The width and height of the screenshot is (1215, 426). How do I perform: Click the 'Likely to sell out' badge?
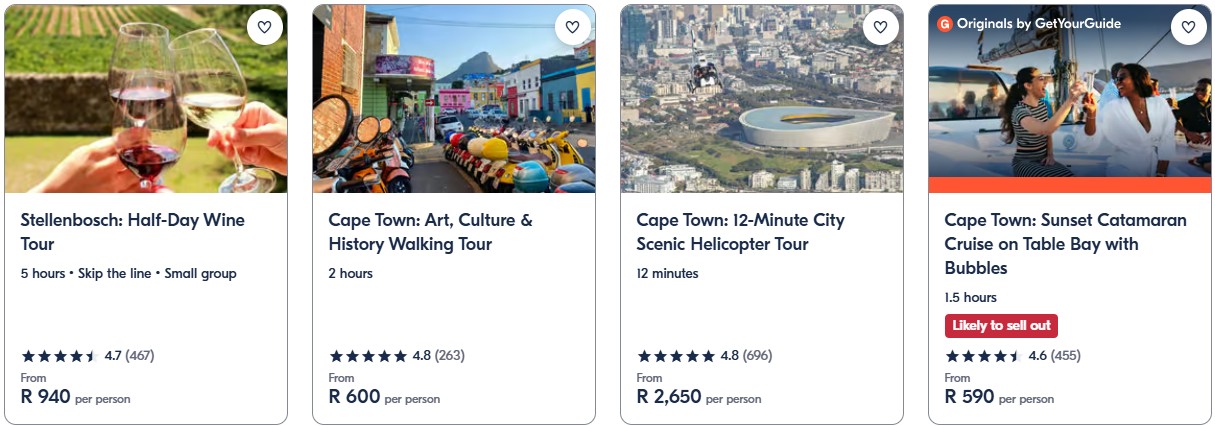[1001, 326]
